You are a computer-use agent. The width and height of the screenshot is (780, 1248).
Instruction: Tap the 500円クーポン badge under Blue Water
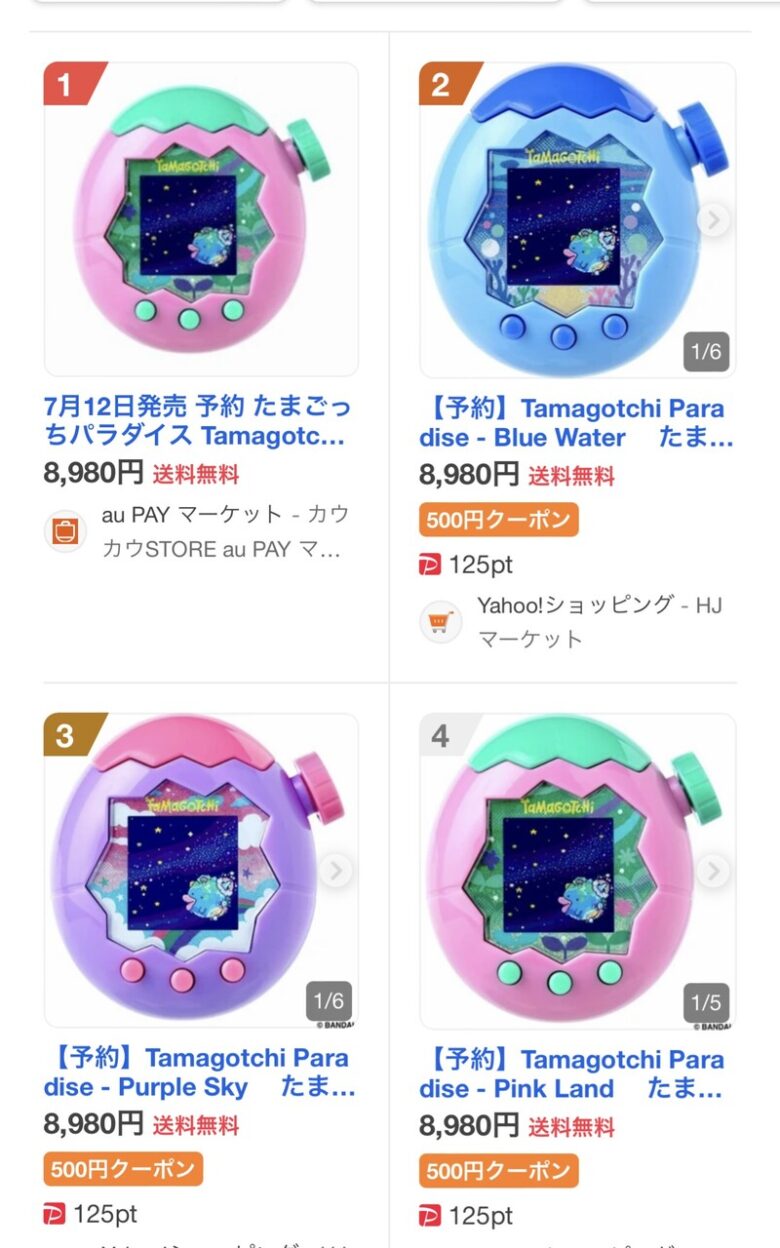[499, 520]
